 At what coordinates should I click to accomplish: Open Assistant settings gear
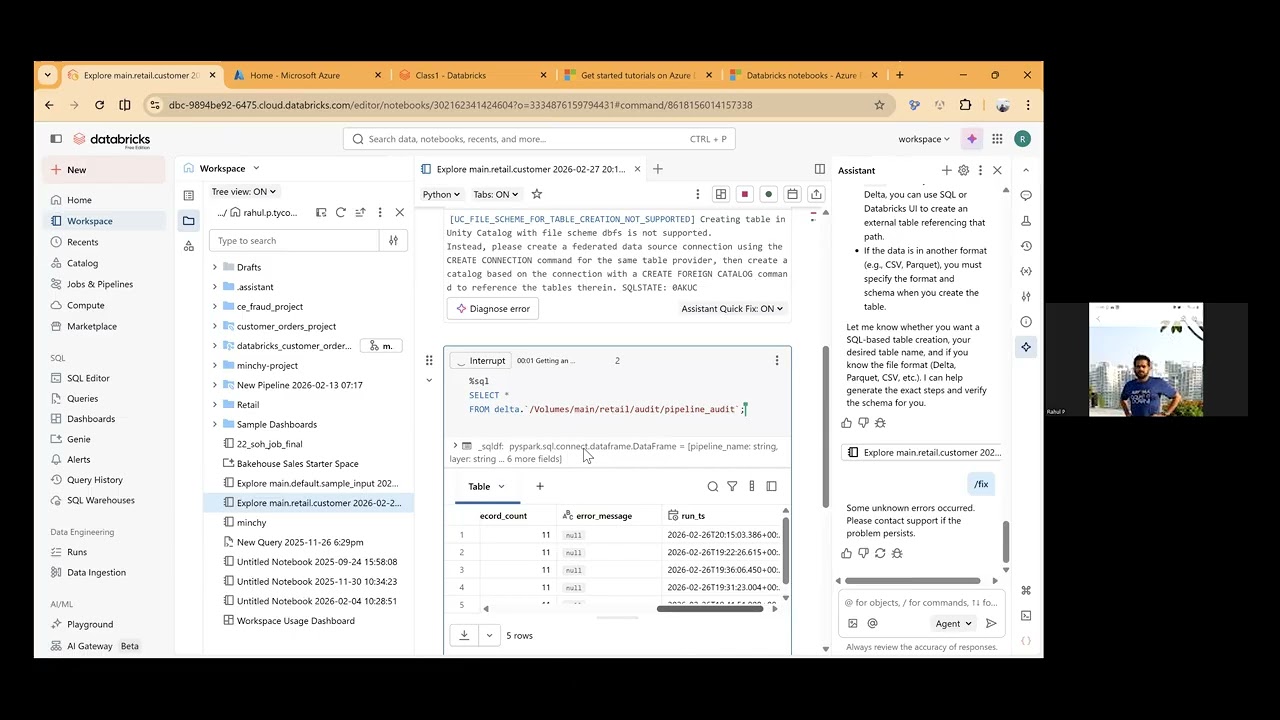[963, 170]
